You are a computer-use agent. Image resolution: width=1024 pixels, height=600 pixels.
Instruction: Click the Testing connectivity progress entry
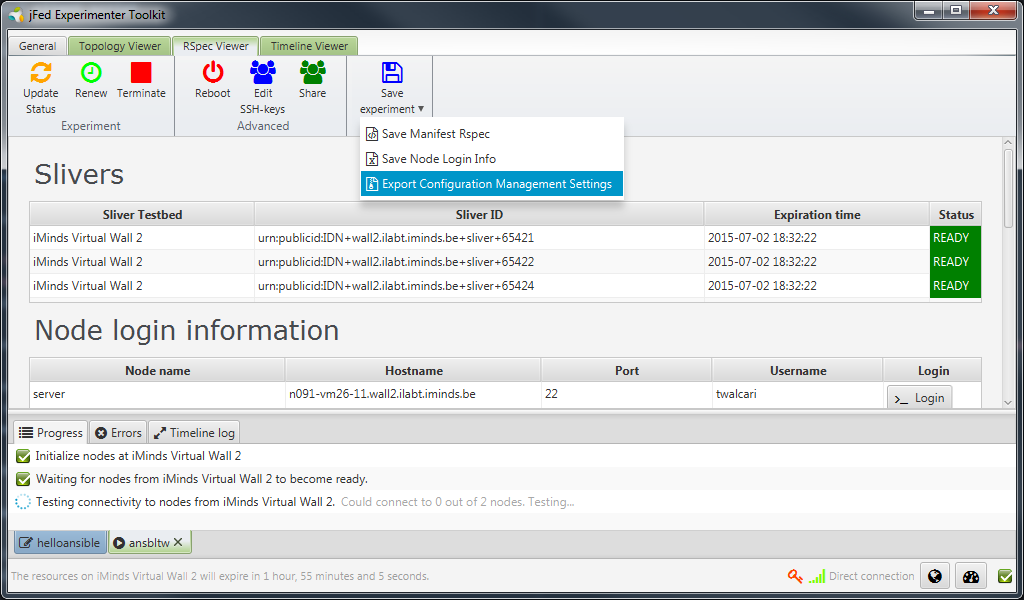click(513, 501)
